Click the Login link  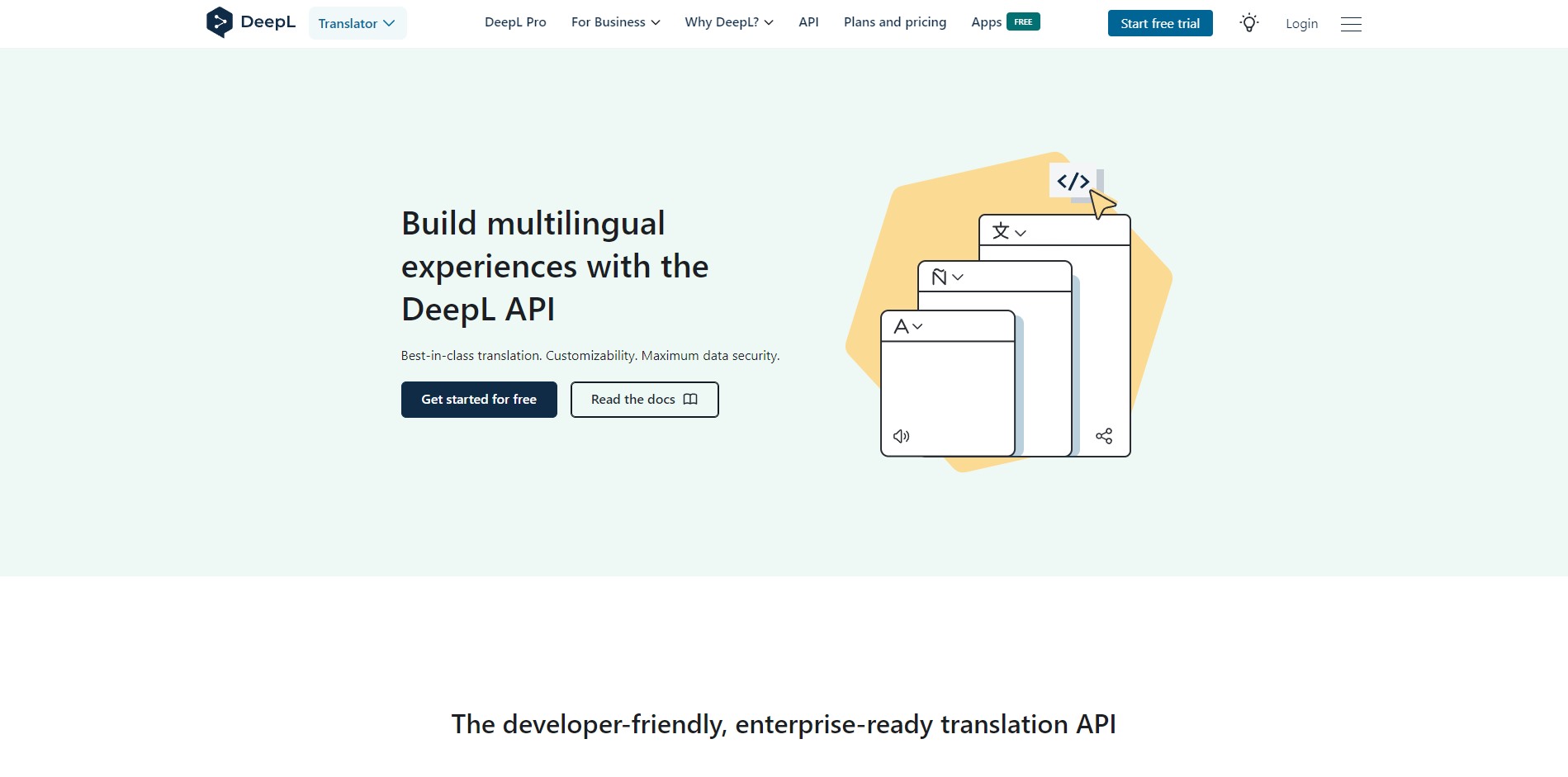click(x=1301, y=24)
